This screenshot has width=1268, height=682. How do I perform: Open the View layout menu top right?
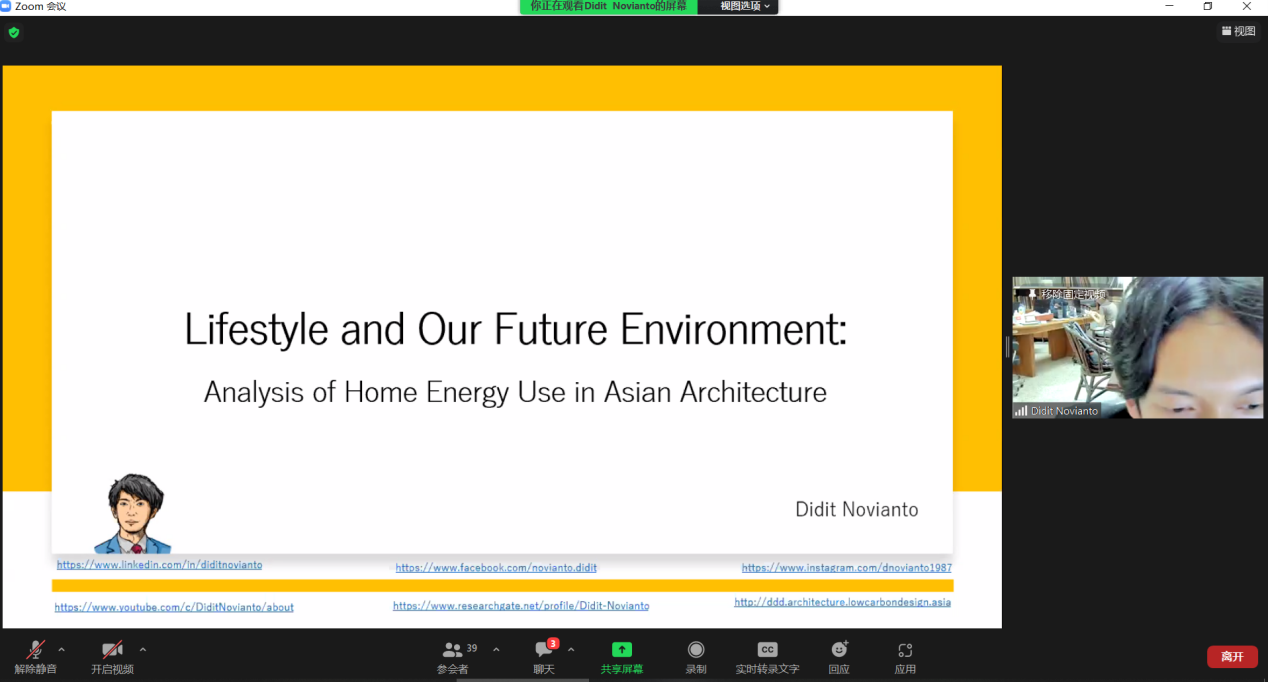[x=1238, y=31]
